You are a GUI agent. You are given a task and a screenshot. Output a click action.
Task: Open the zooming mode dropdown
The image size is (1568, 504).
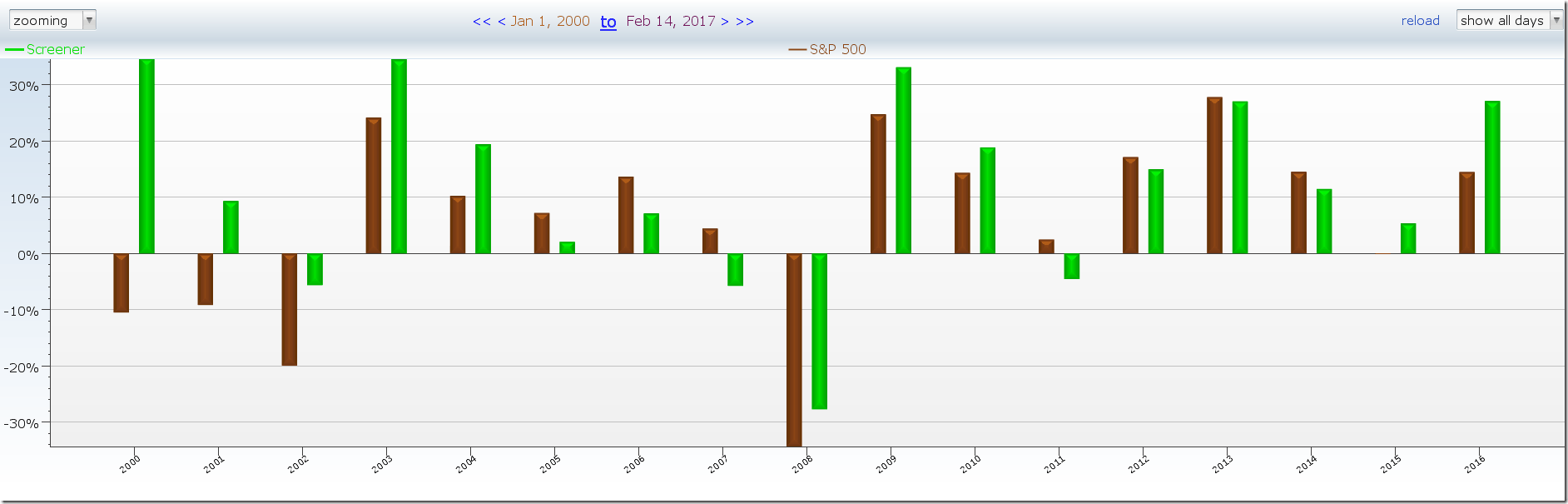coord(52,20)
